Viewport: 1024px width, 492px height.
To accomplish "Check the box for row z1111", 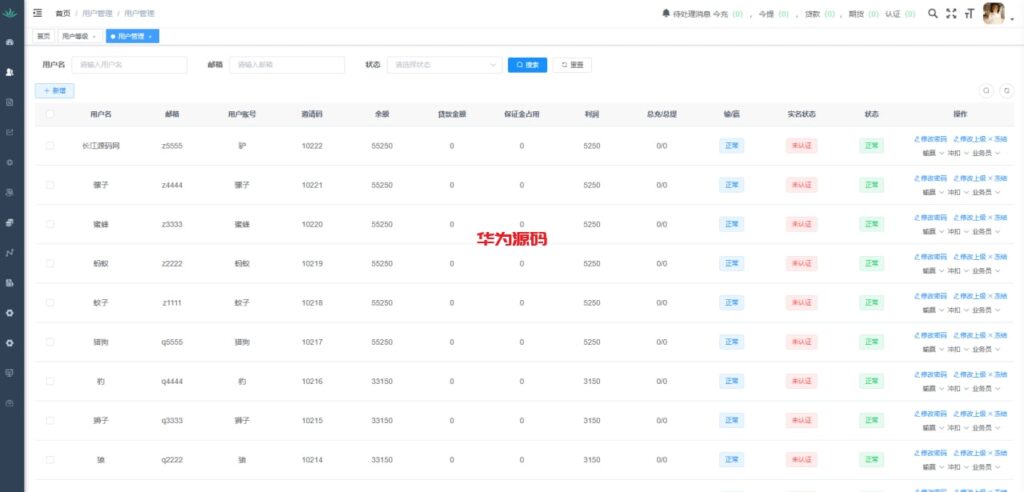I will [x=50, y=303].
